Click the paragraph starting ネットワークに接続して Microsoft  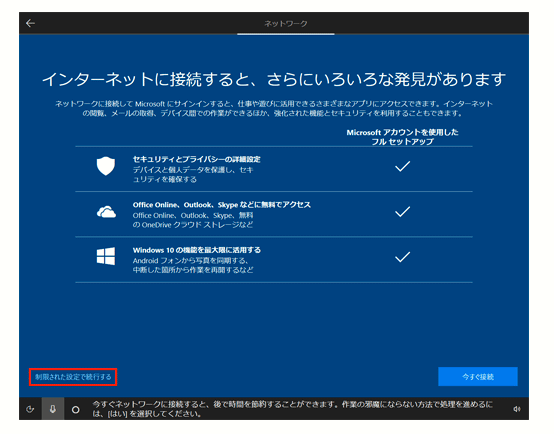click(x=274, y=108)
